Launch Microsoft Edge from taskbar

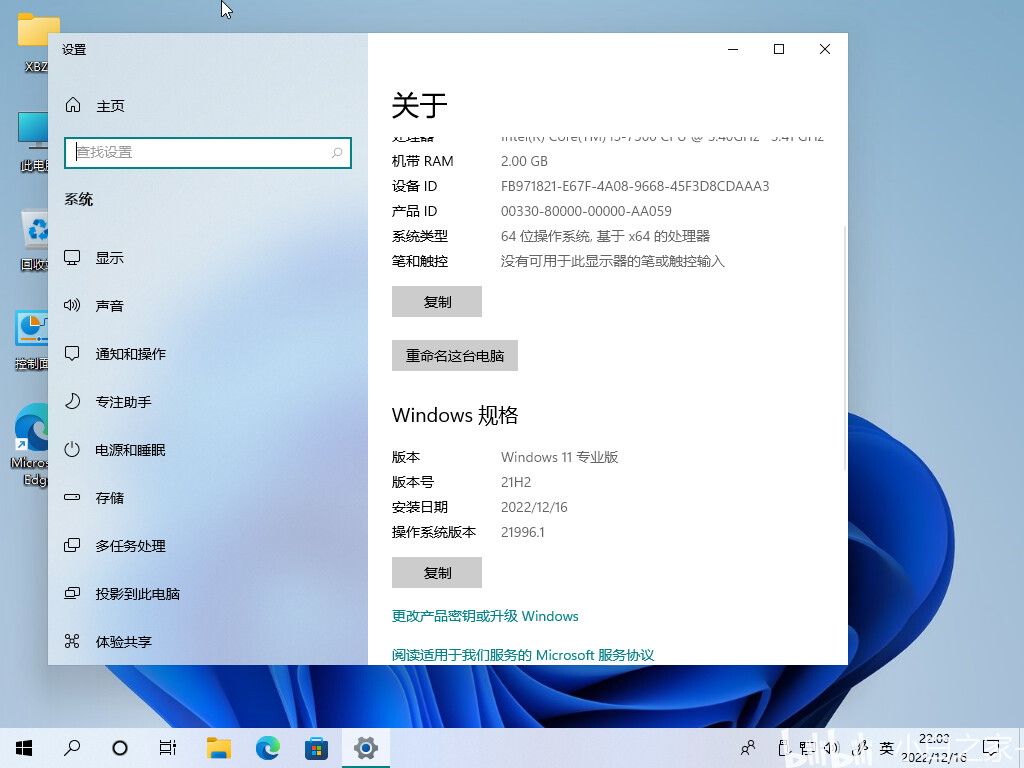click(x=268, y=748)
